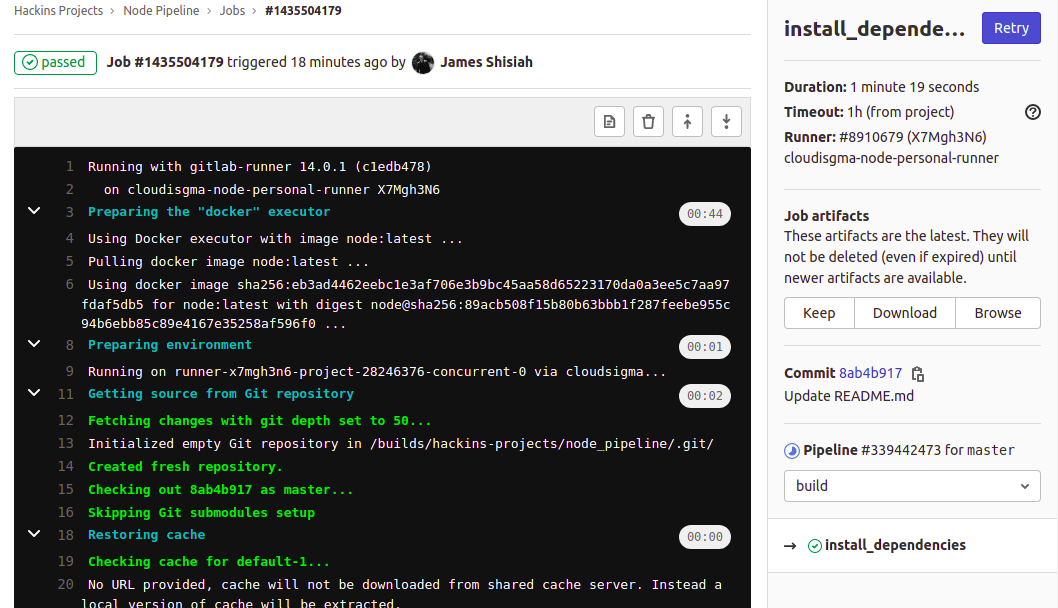Click the 00:02 duration badge
The image size is (1058, 608).
click(x=704, y=395)
